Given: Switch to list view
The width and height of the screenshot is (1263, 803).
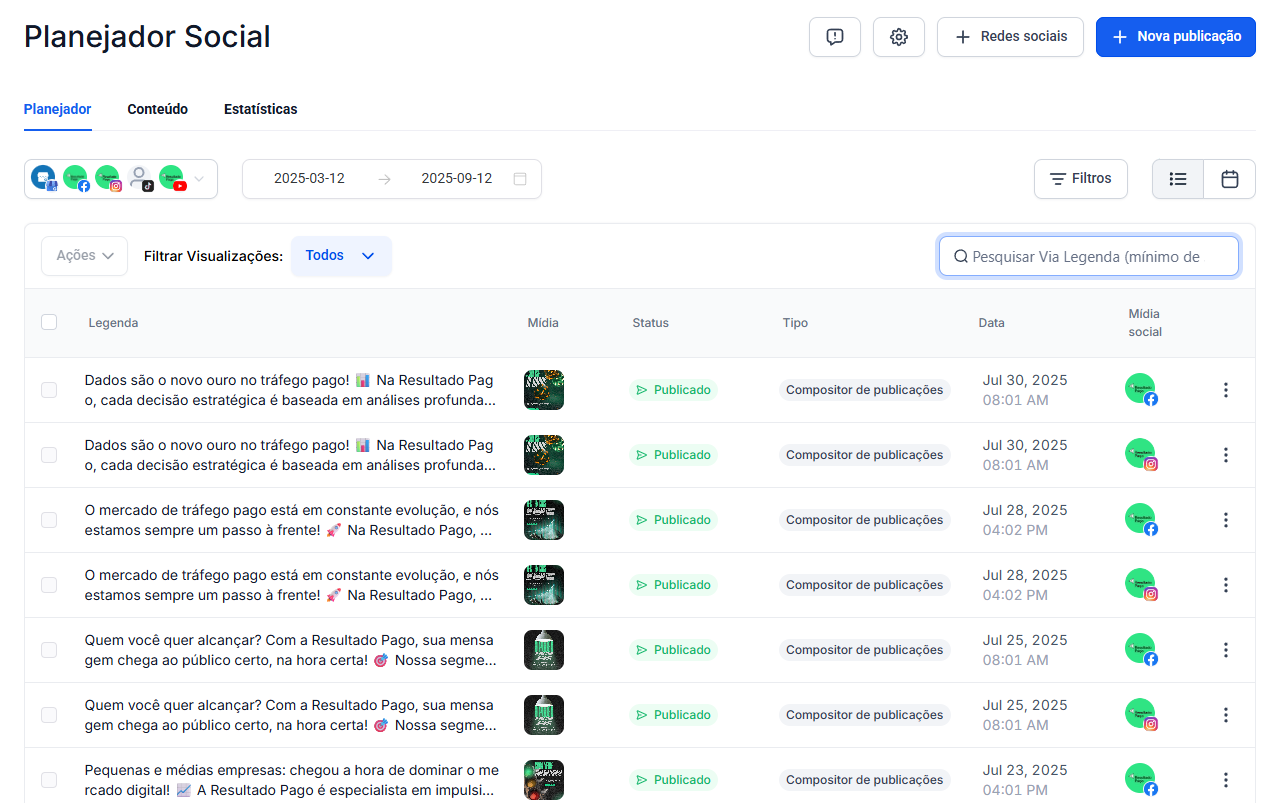Looking at the screenshot, I should pos(1178,179).
